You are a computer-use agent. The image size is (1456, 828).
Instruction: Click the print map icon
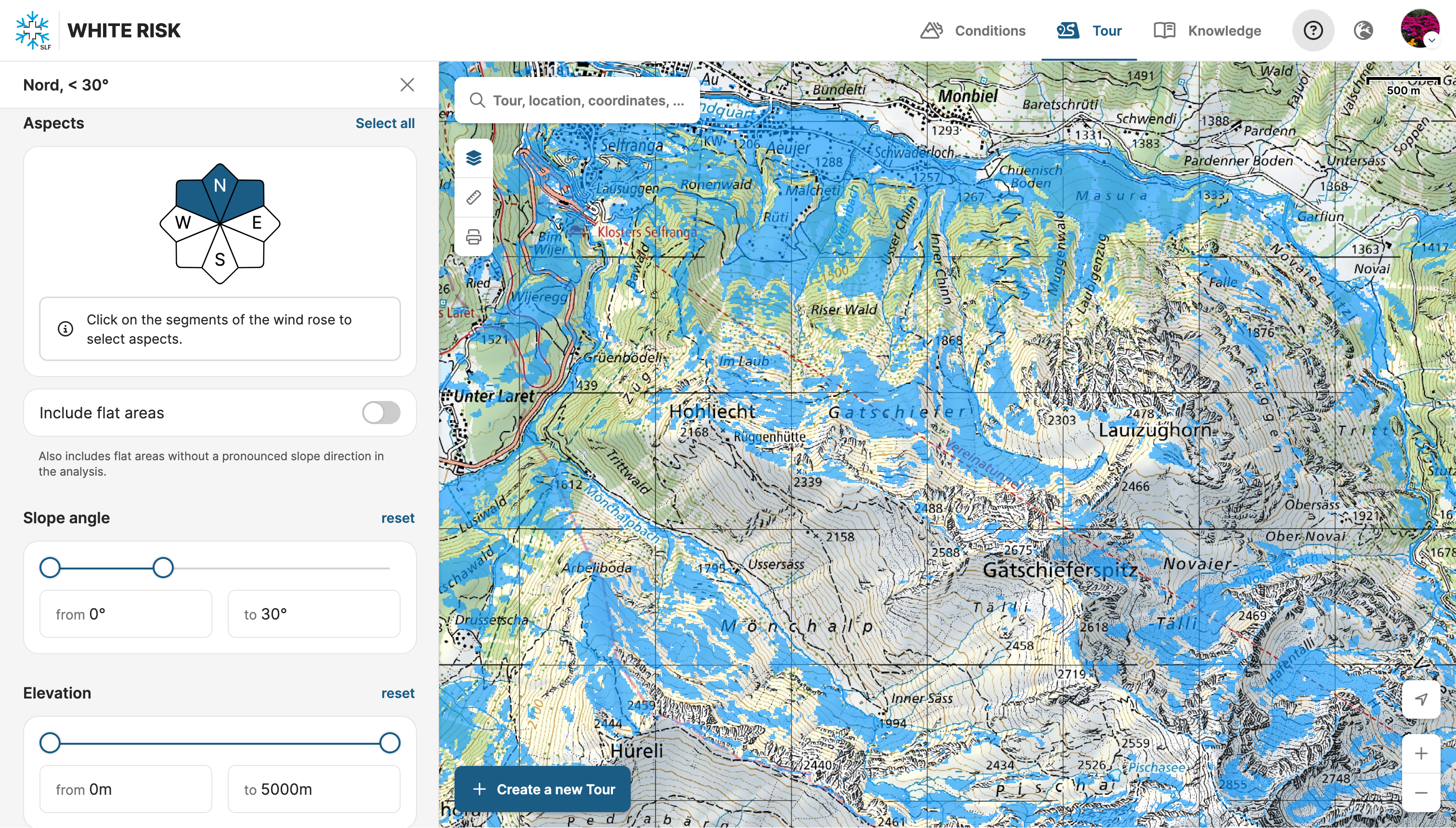click(x=473, y=236)
